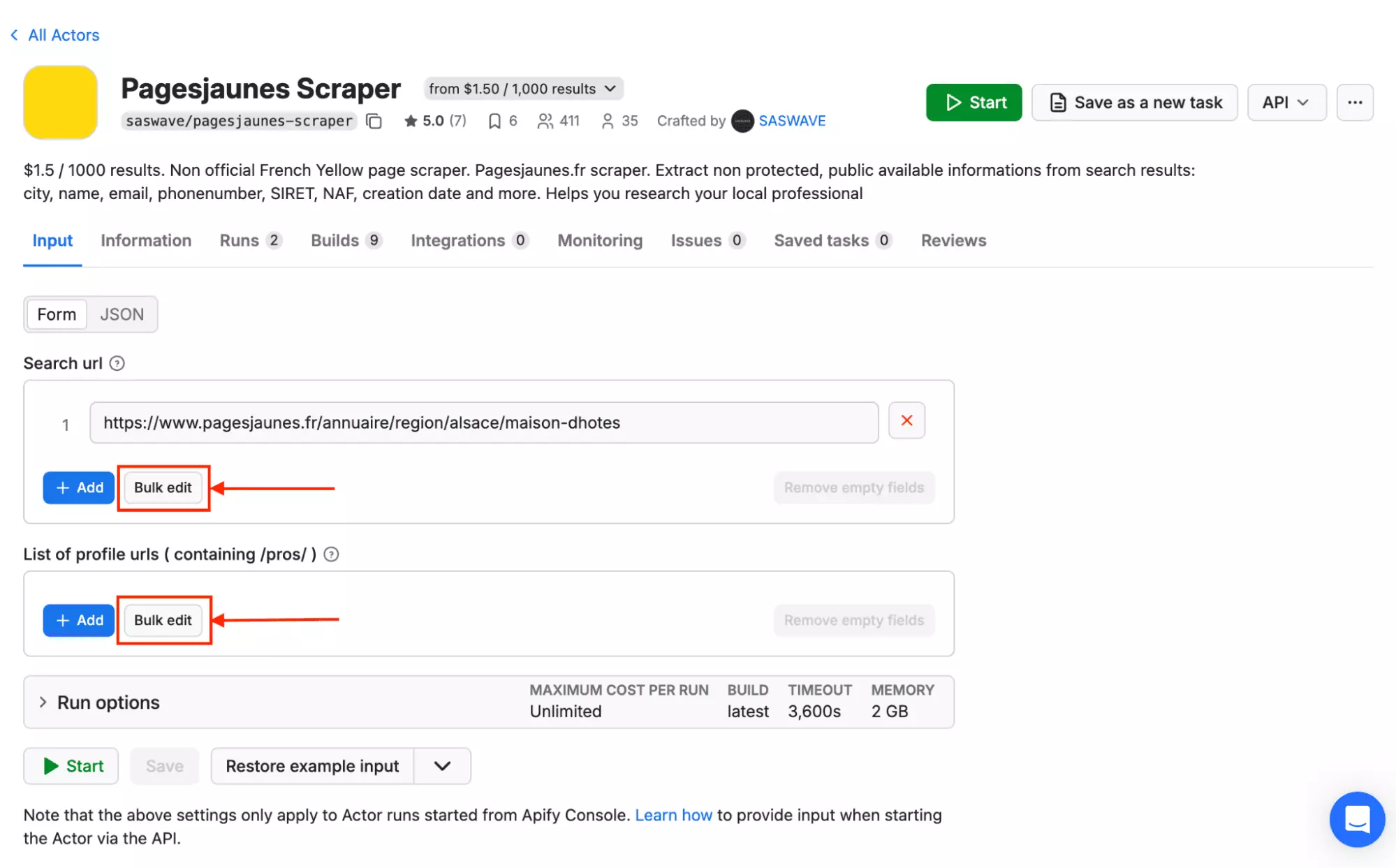Image resolution: width=1396 pixels, height=868 pixels.
Task: Remove empty fields in Search url section
Action: point(853,487)
